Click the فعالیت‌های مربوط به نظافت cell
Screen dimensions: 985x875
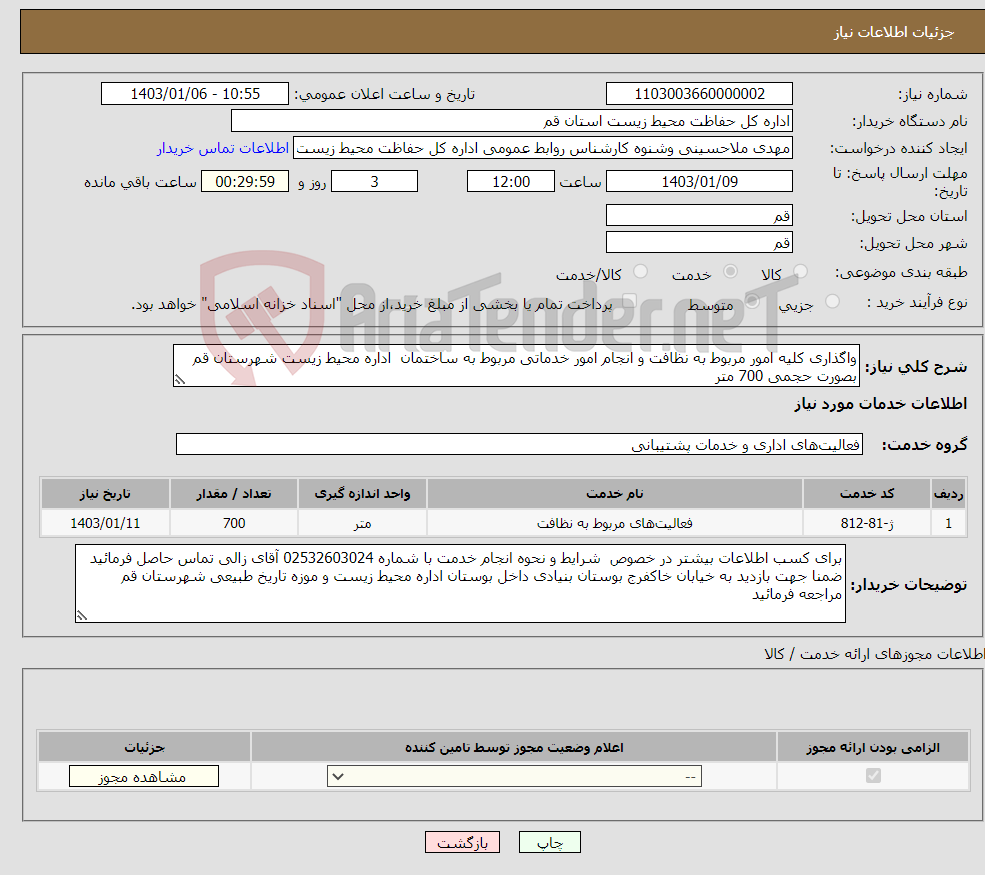(x=614, y=523)
